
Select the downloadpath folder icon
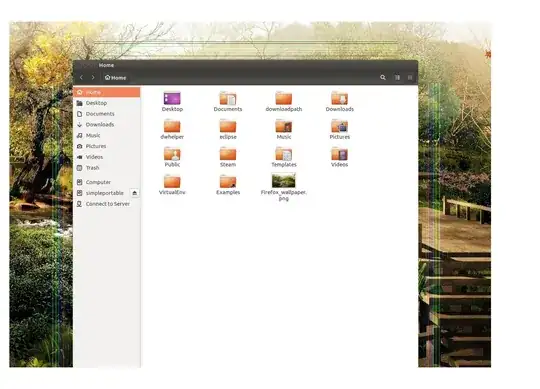pos(283,98)
